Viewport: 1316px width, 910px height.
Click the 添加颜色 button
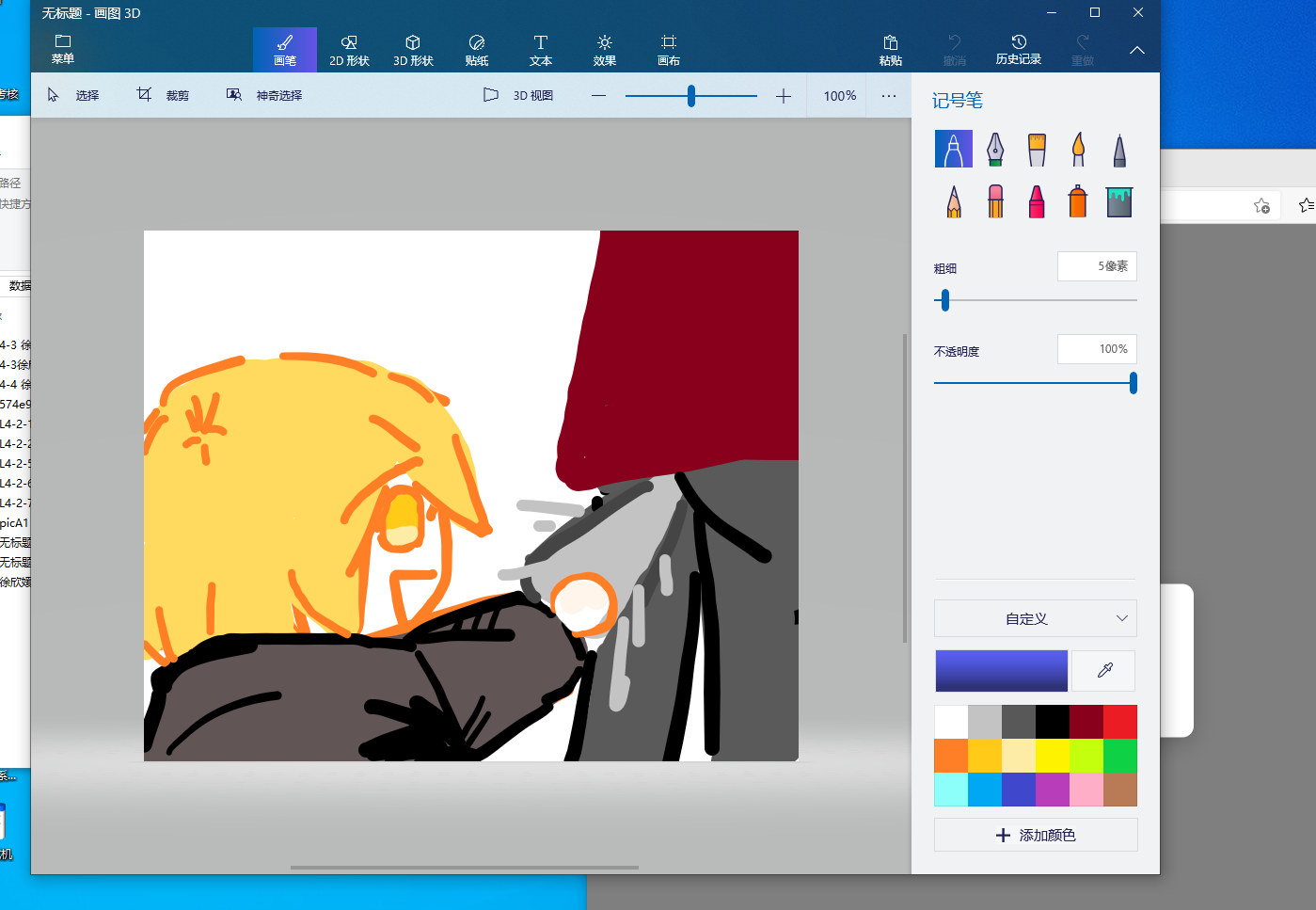1035,835
